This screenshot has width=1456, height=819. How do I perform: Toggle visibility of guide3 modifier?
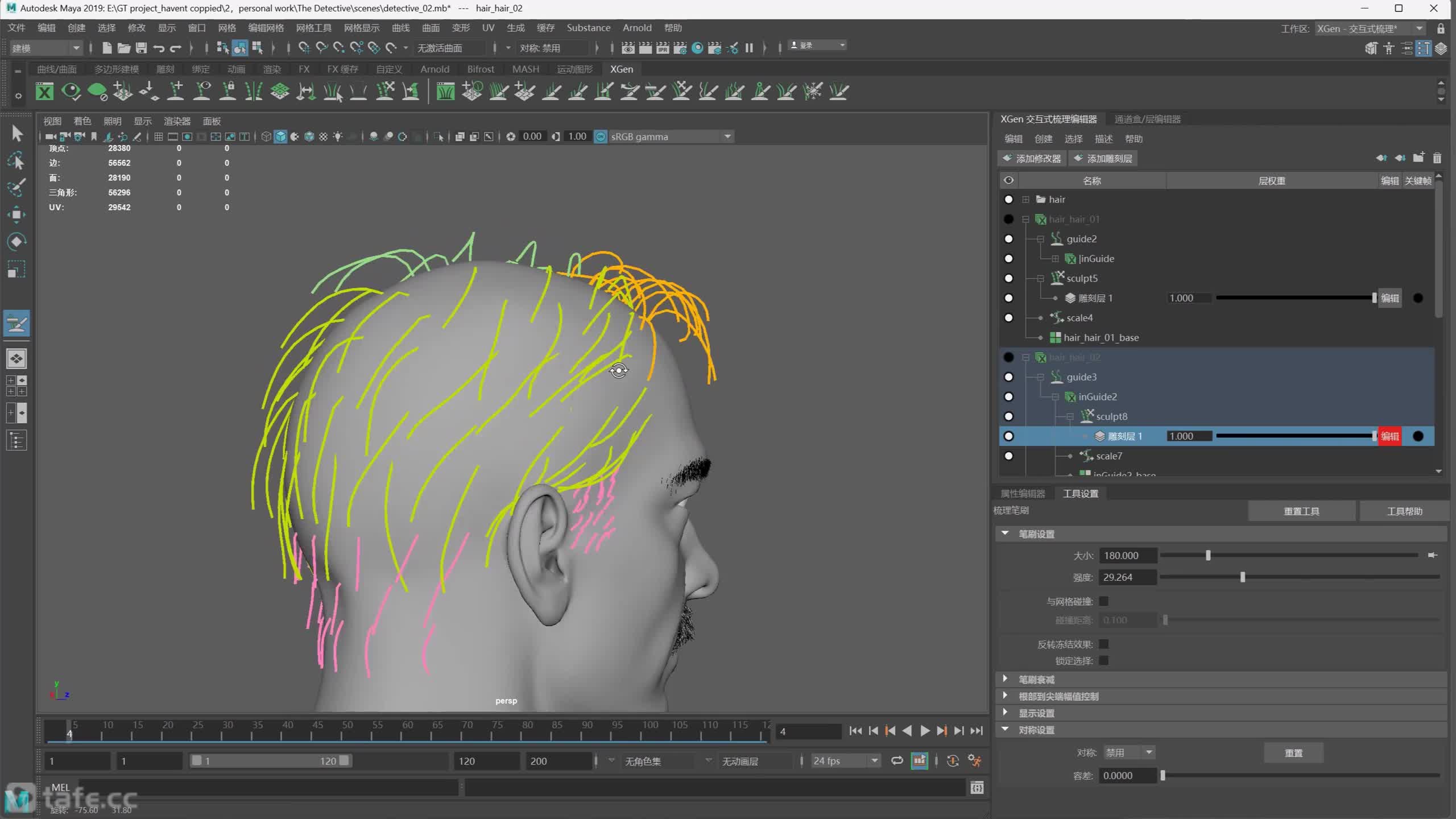1008,377
